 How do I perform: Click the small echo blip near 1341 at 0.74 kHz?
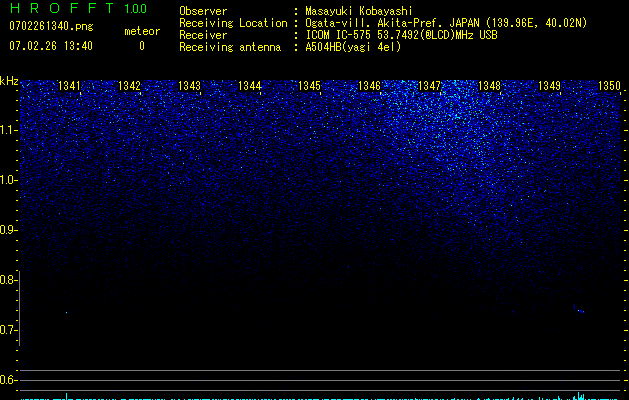pos(67,312)
